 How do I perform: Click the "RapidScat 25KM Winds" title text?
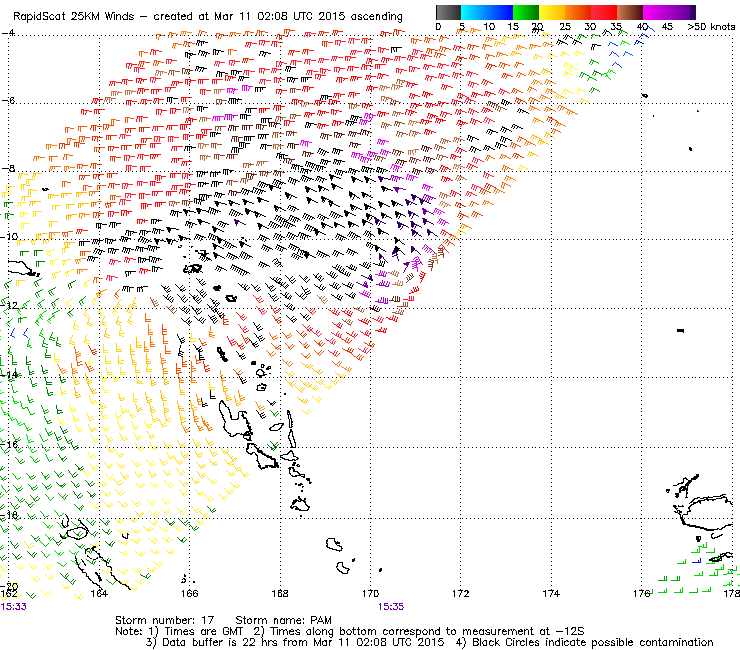(74, 17)
